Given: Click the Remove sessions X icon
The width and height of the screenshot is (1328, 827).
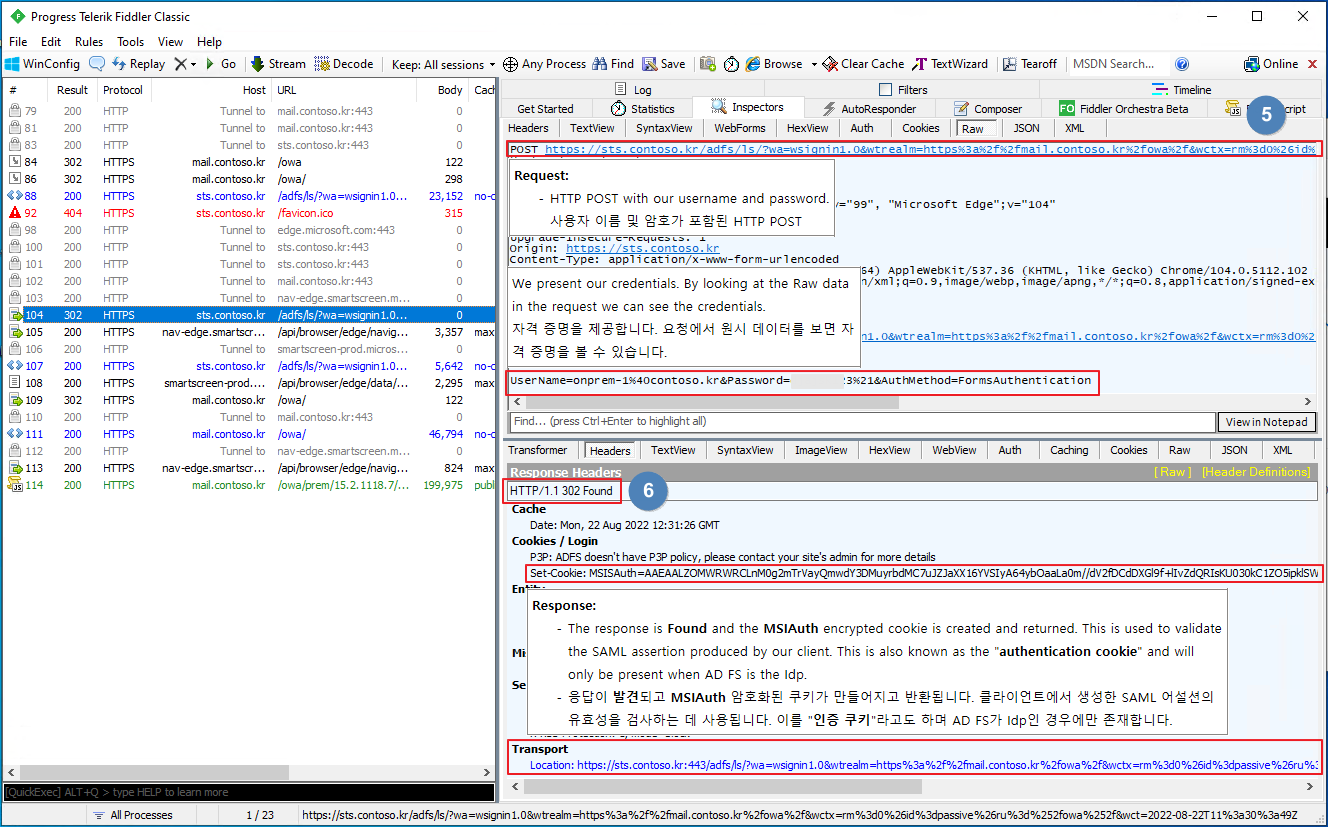Looking at the screenshot, I should (x=180, y=64).
